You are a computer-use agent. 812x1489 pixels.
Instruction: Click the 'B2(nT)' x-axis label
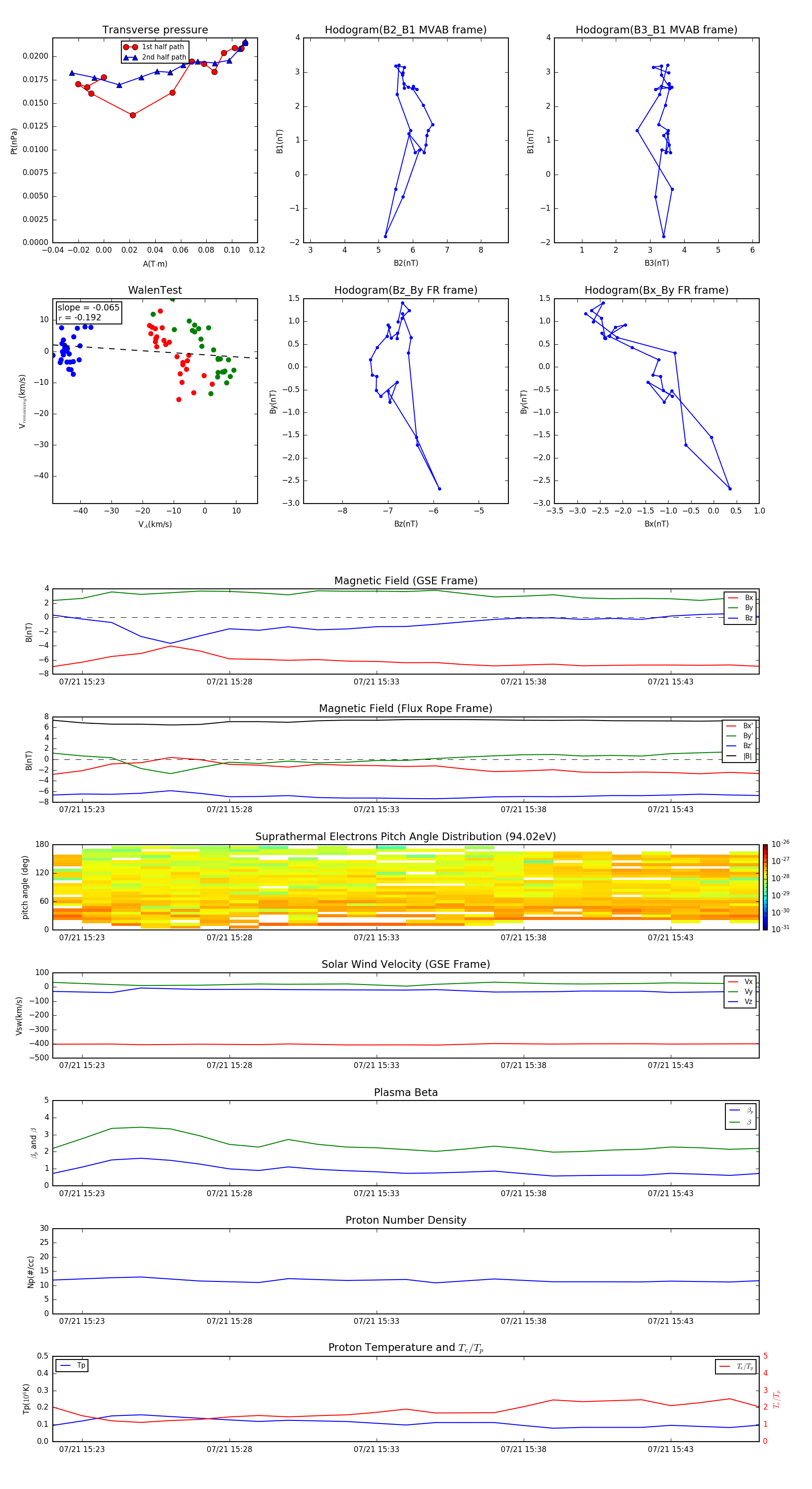406,263
